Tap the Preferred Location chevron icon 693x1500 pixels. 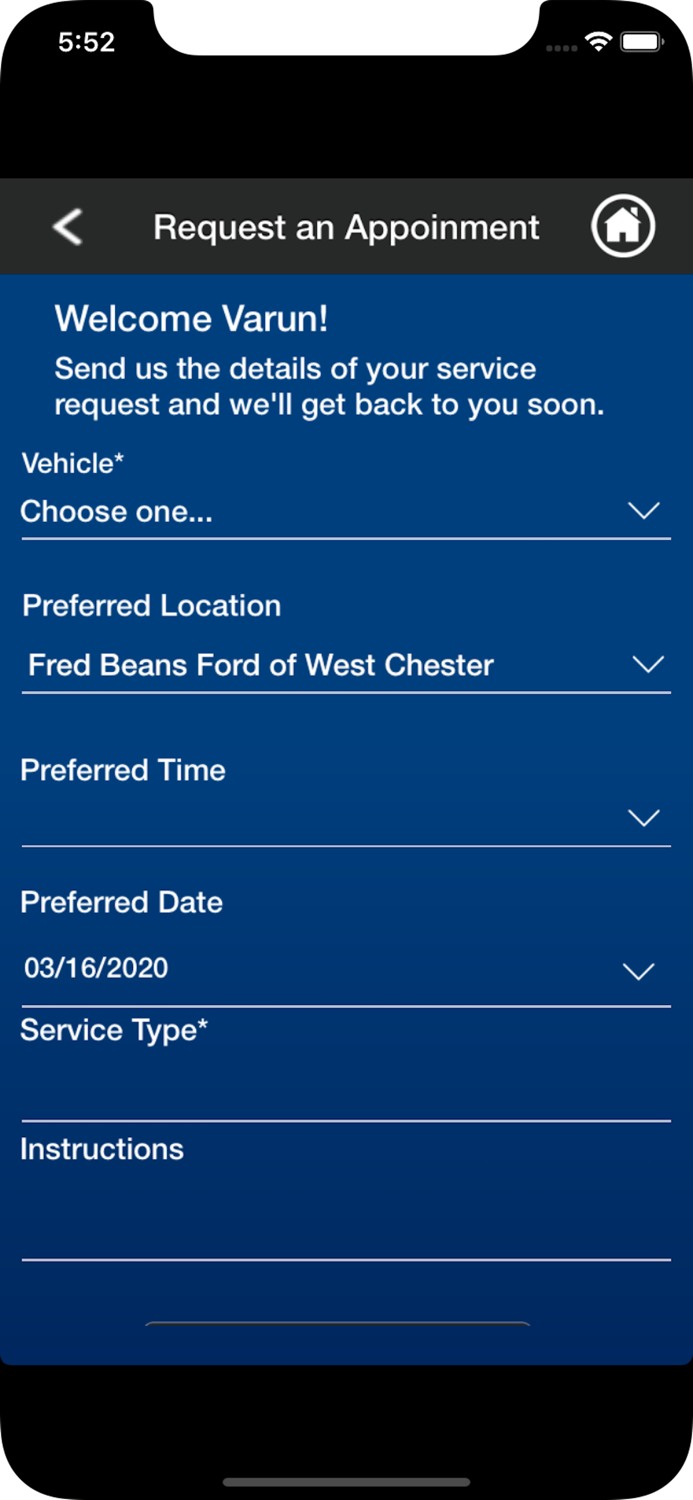(648, 664)
